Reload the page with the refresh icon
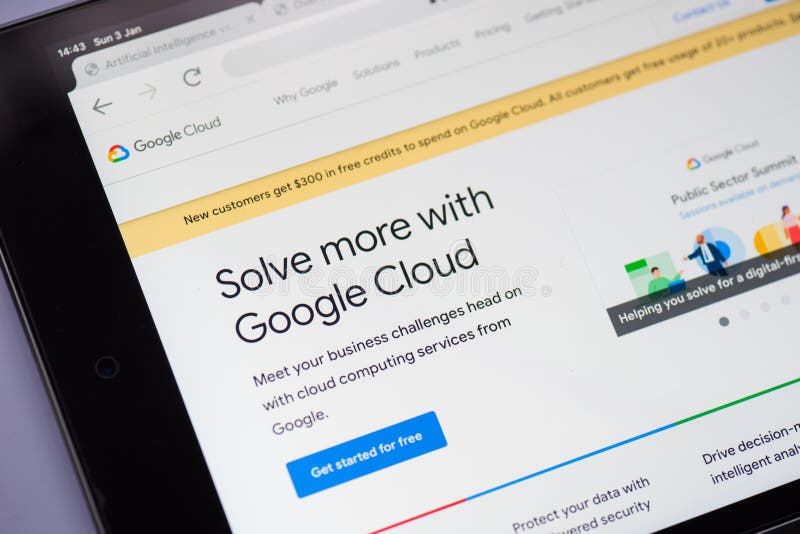800x534 pixels. 192,77
